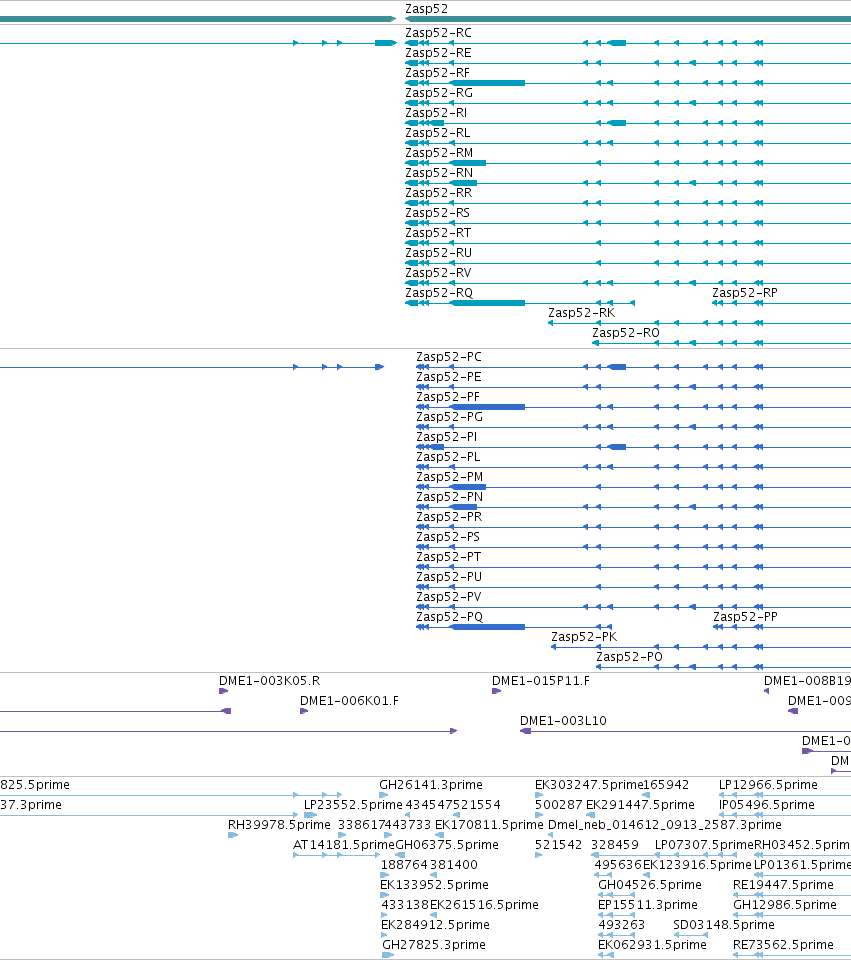Select the Zasp52-PI protein label
Image resolution: width=851 pixels, height=960 pixels.
(446, 437)
